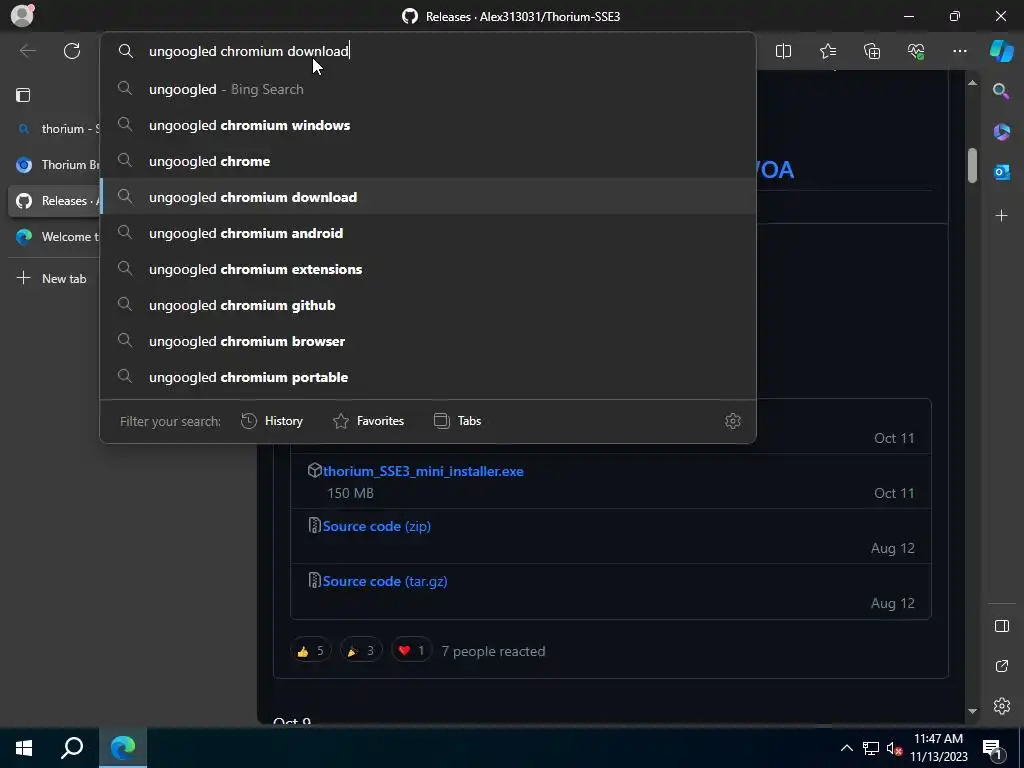
Task: Select suggestion ungoogled chromium windows
Action: click(x=428, y=125)
